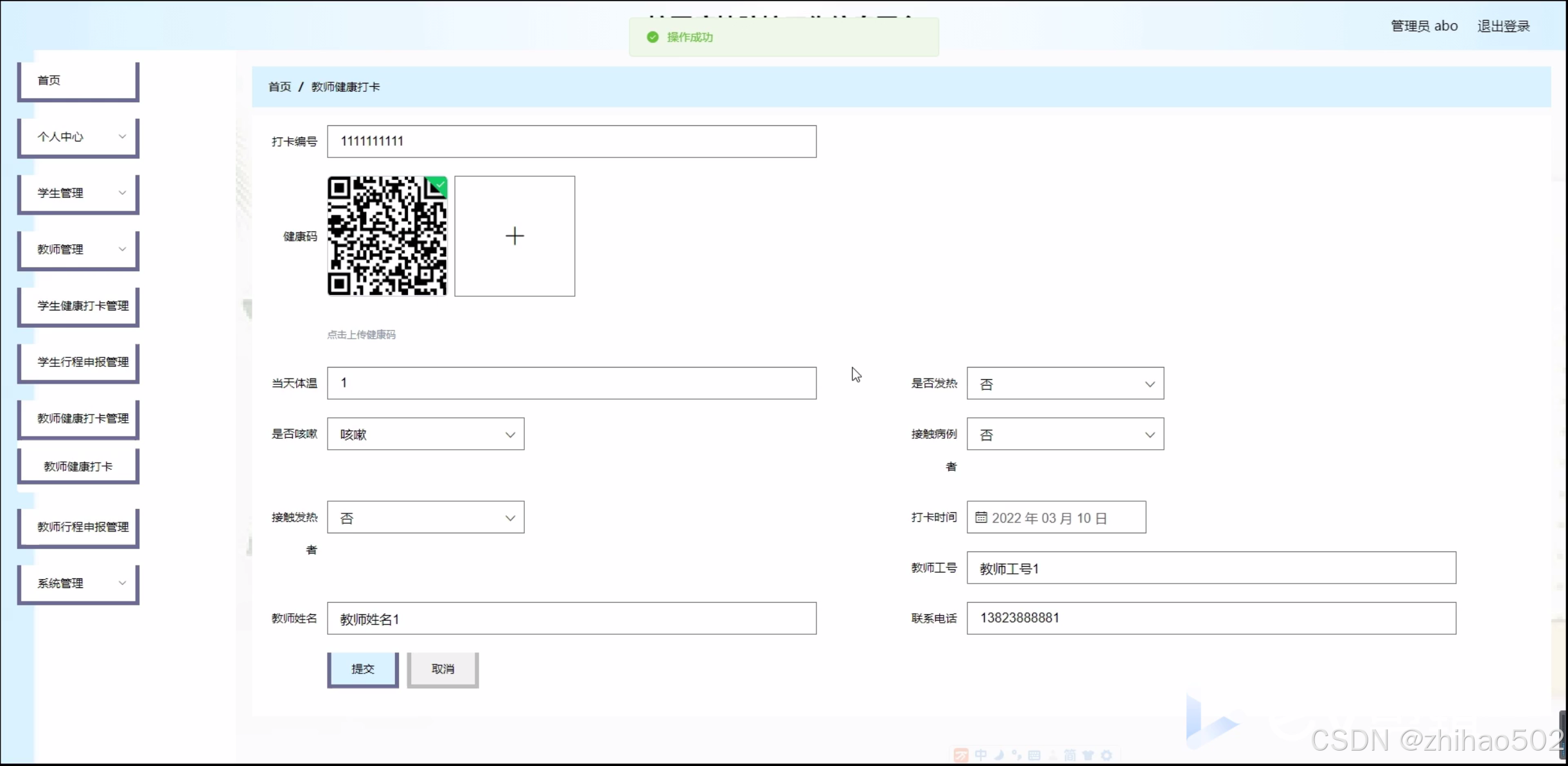Expand the 个人中心 sidebar menu

(78, 137)
